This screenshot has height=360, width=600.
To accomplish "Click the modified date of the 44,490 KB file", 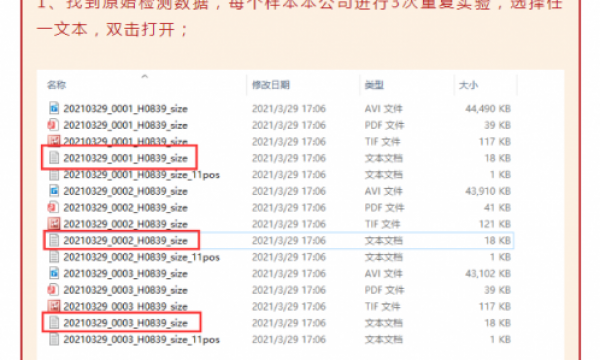I will click(x=289, y=109).
